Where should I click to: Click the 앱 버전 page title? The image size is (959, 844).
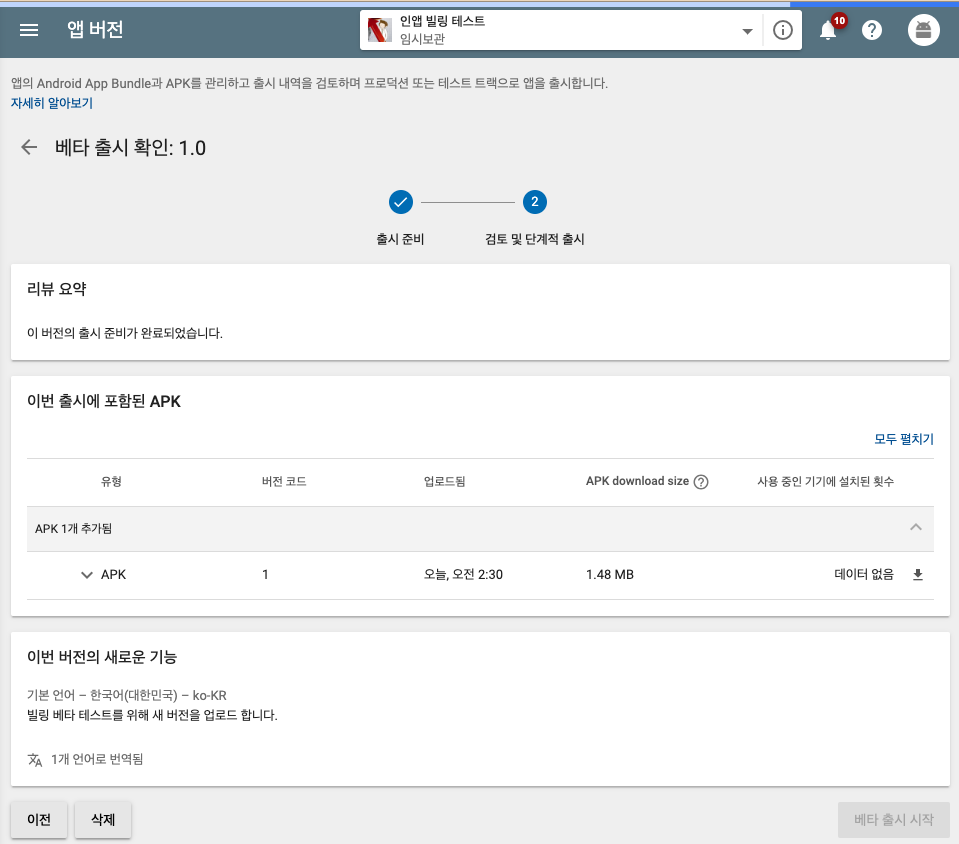pyautogui.click(x=95, y=29)
